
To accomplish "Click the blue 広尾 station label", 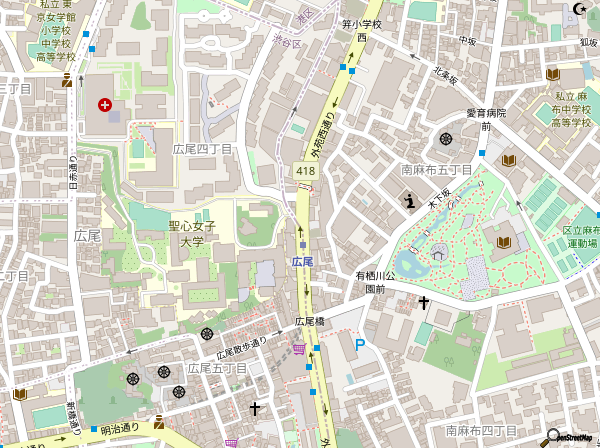I will [x=303, y=261].
